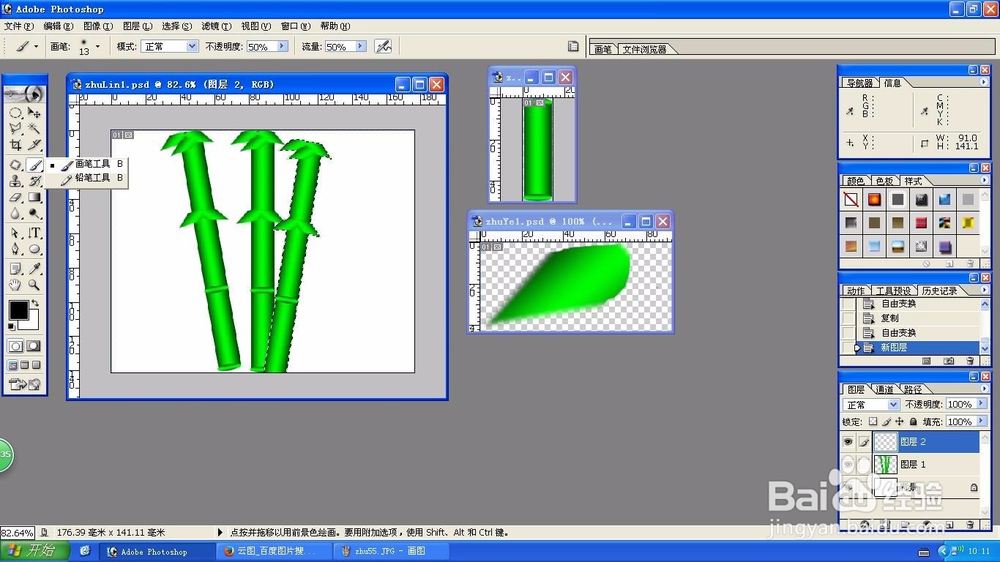Select the Move tool
Image resolution: width=1000 pixels, height=562 pixels.
[x=34, y=113]
